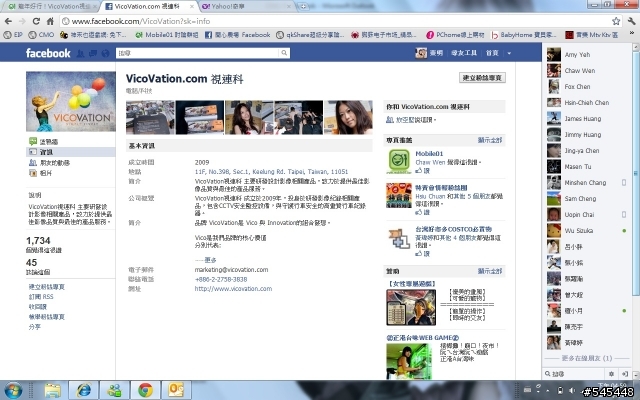Click the 建立粉絲專頁 button at top right
Viewport: 640px width, 400px height.
(x=482, y=78)
